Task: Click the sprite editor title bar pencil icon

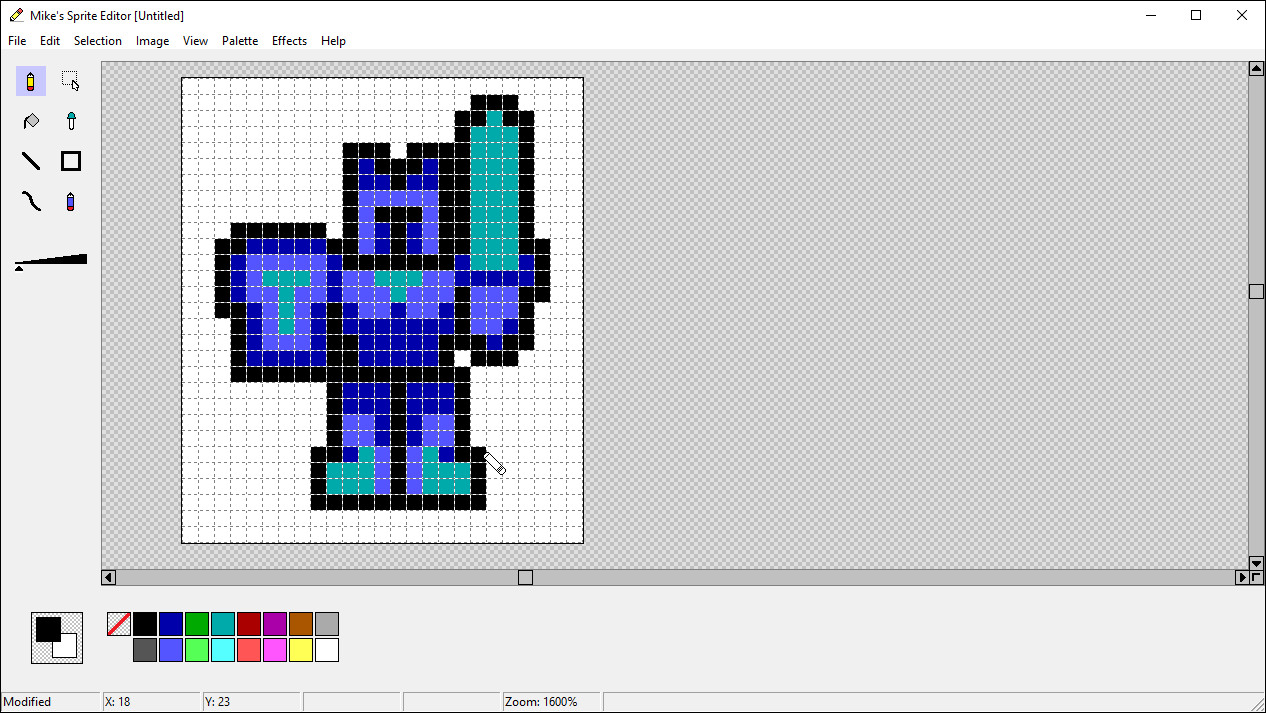Action: click(x=16, y=15)
